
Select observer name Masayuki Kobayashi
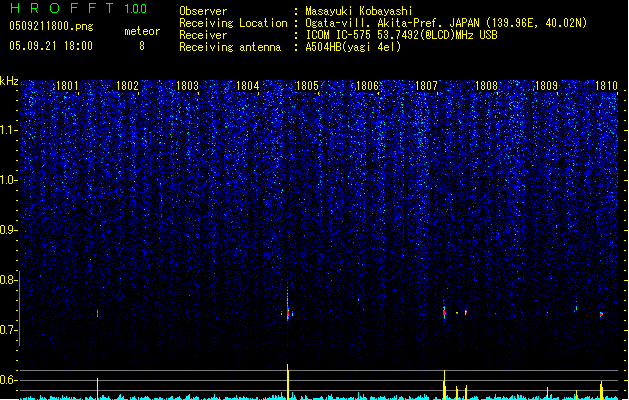pyautogui.click(x=359, y=11)
